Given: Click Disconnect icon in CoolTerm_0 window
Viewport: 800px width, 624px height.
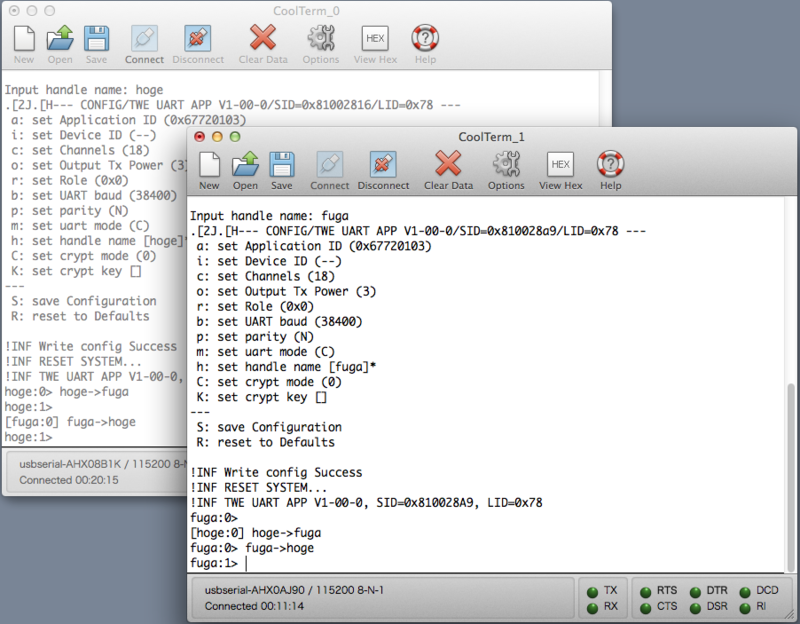Looking at the screenshot, I should pos(198,38).
